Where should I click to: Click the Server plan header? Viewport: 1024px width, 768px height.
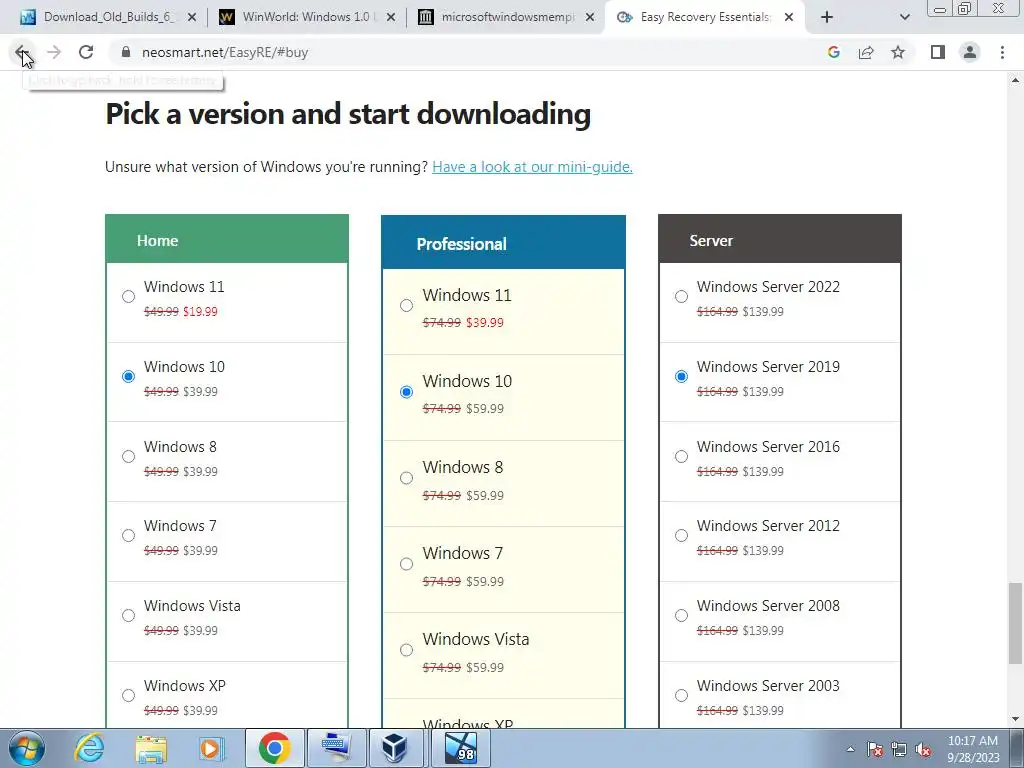780,239
